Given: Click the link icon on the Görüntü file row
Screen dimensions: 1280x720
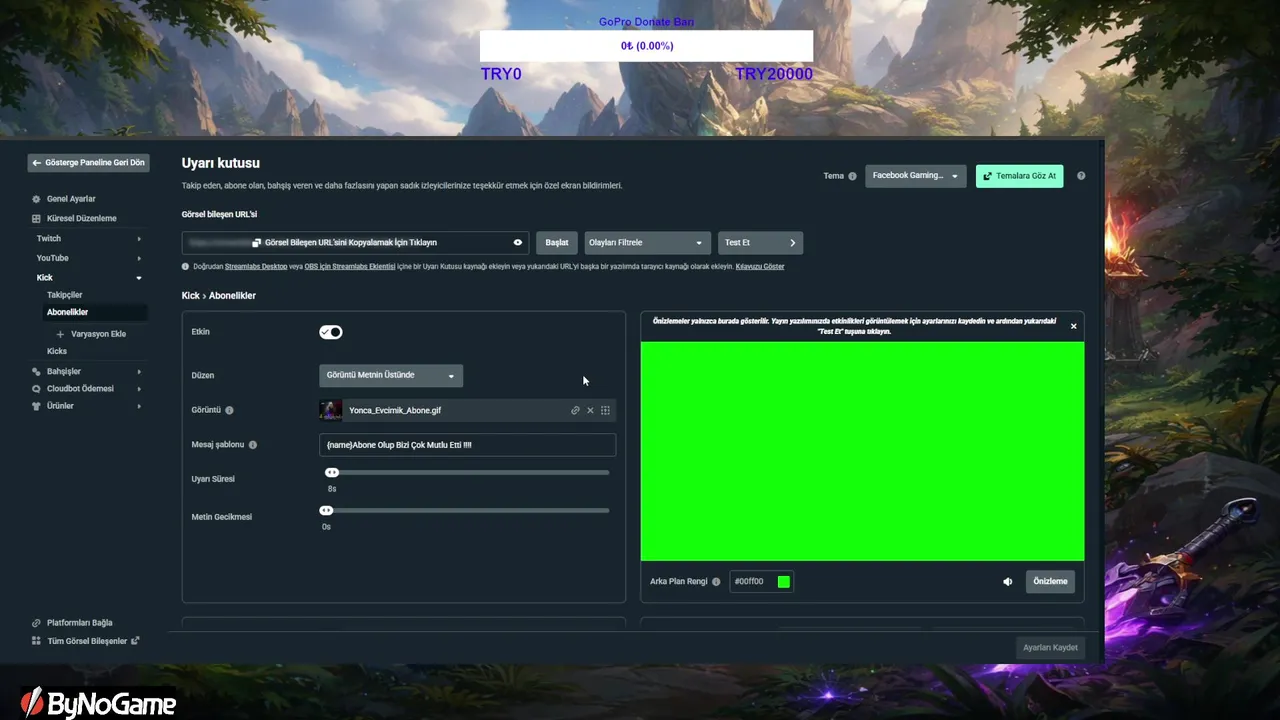Looking at the screenshot, I should [575, 410].
